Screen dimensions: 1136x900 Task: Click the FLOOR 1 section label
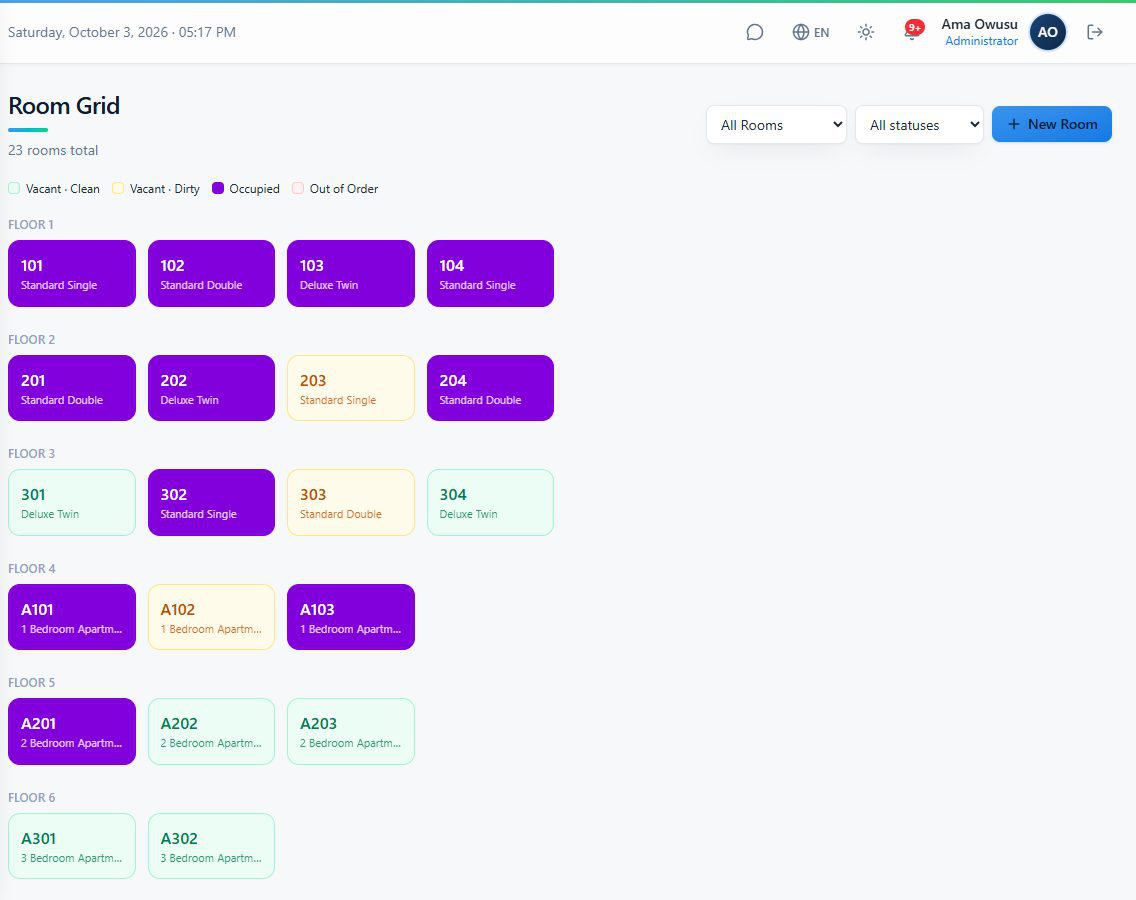click(30, 225)
